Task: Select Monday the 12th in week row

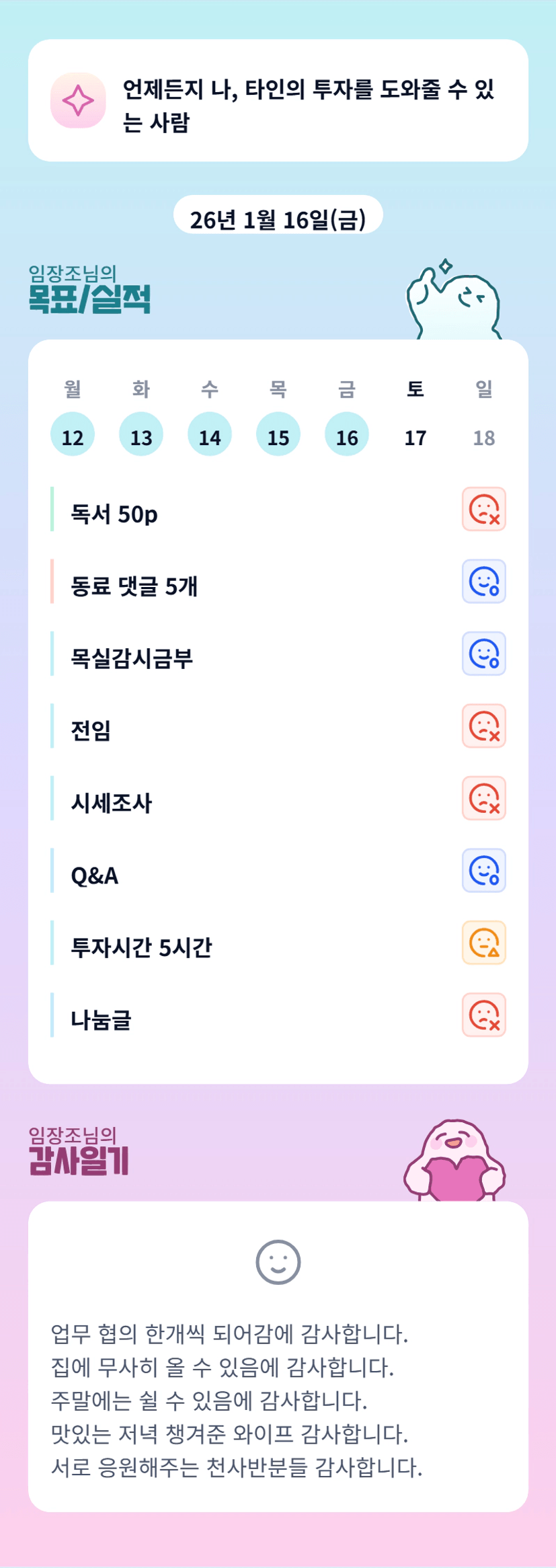Action: click(x=73, y=434)
